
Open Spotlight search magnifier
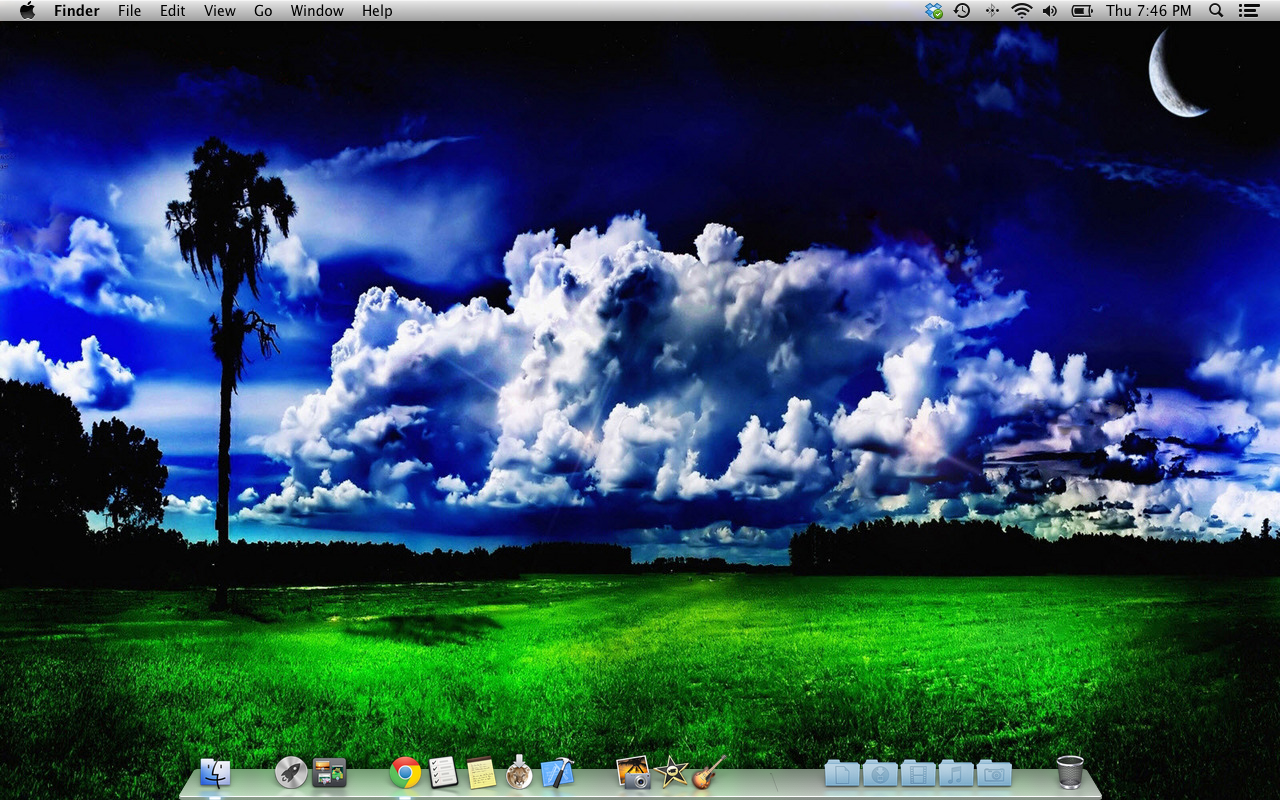click(1216, 11)
